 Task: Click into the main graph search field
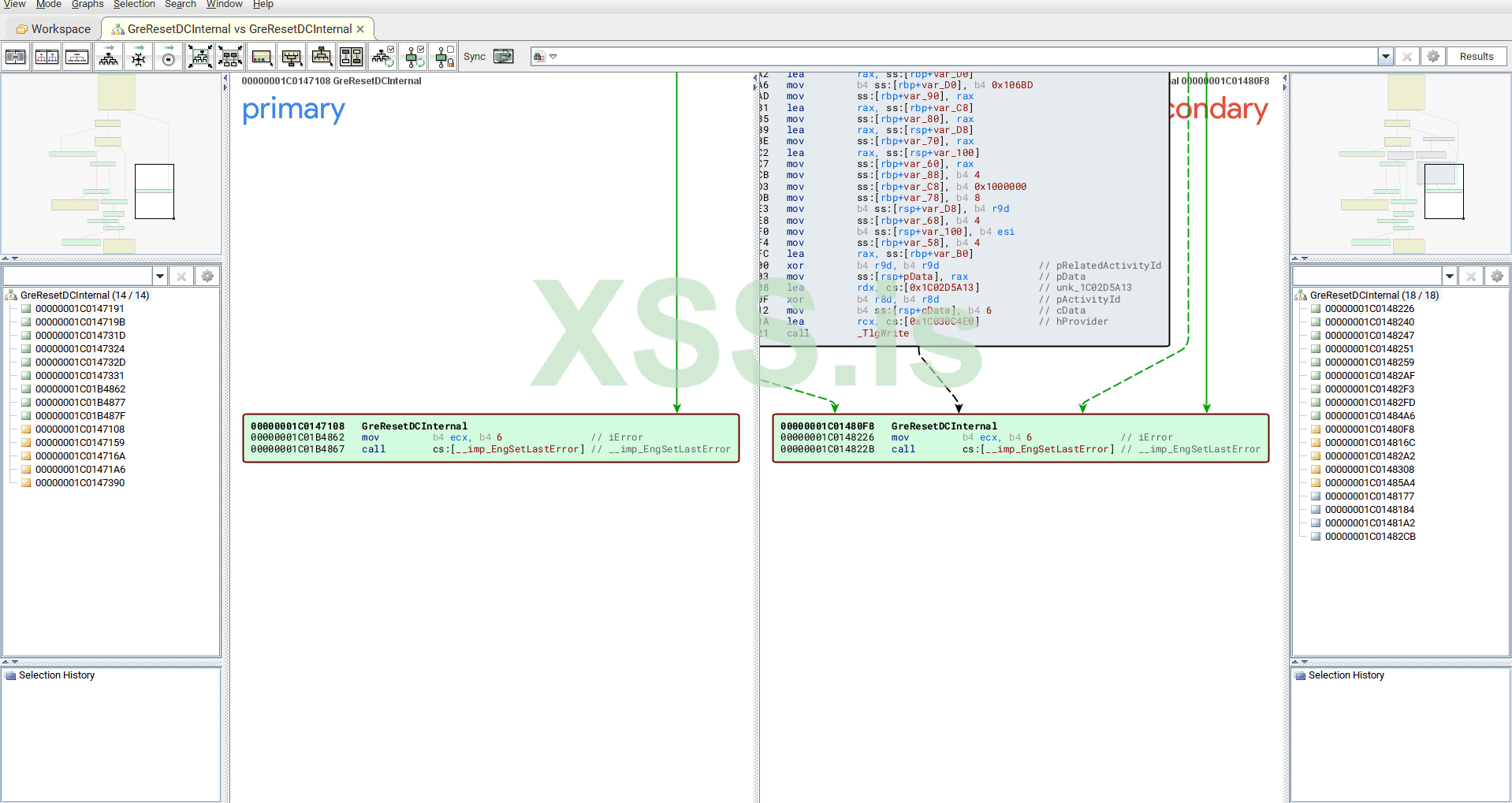coord(968,57)
